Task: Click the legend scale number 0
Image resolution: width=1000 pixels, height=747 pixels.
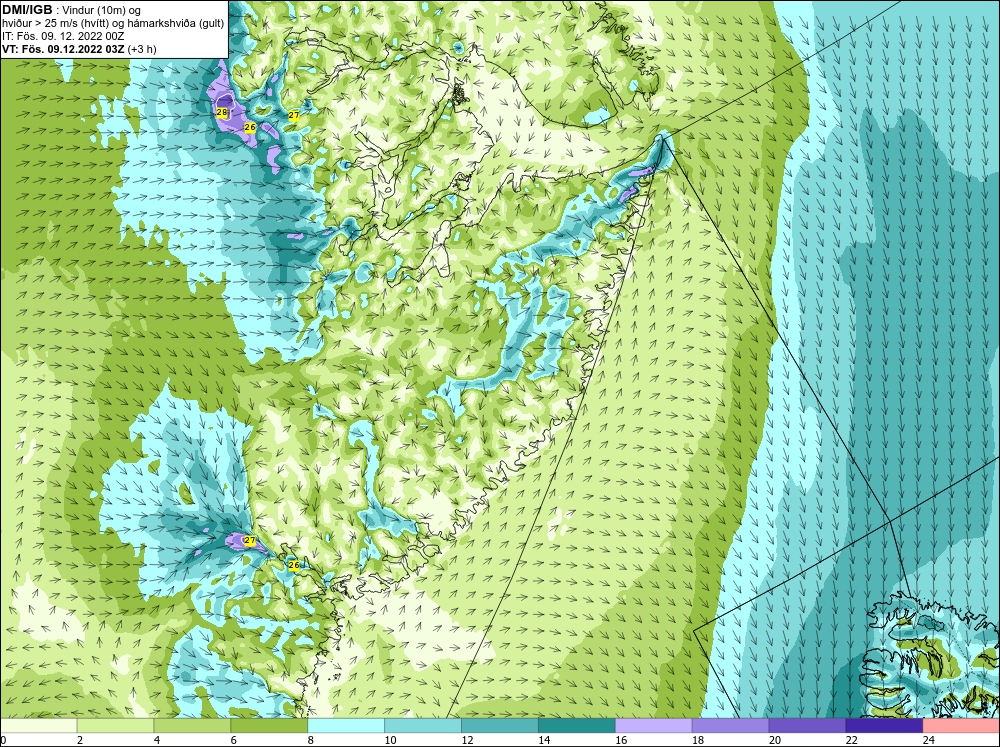Action: [3, 740]
